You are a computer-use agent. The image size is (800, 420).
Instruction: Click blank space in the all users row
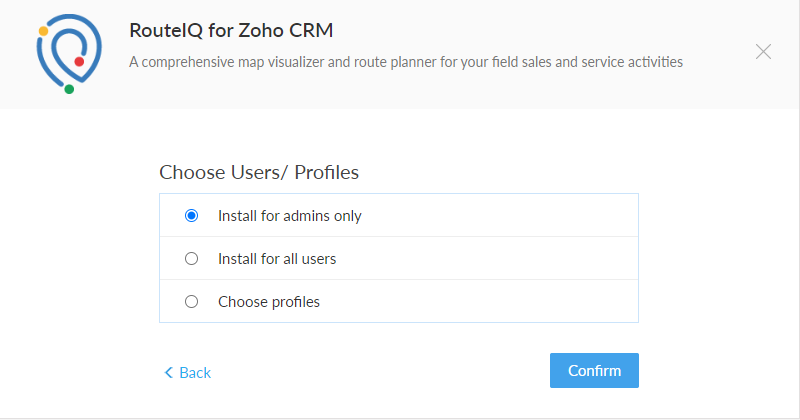[500, 259]
